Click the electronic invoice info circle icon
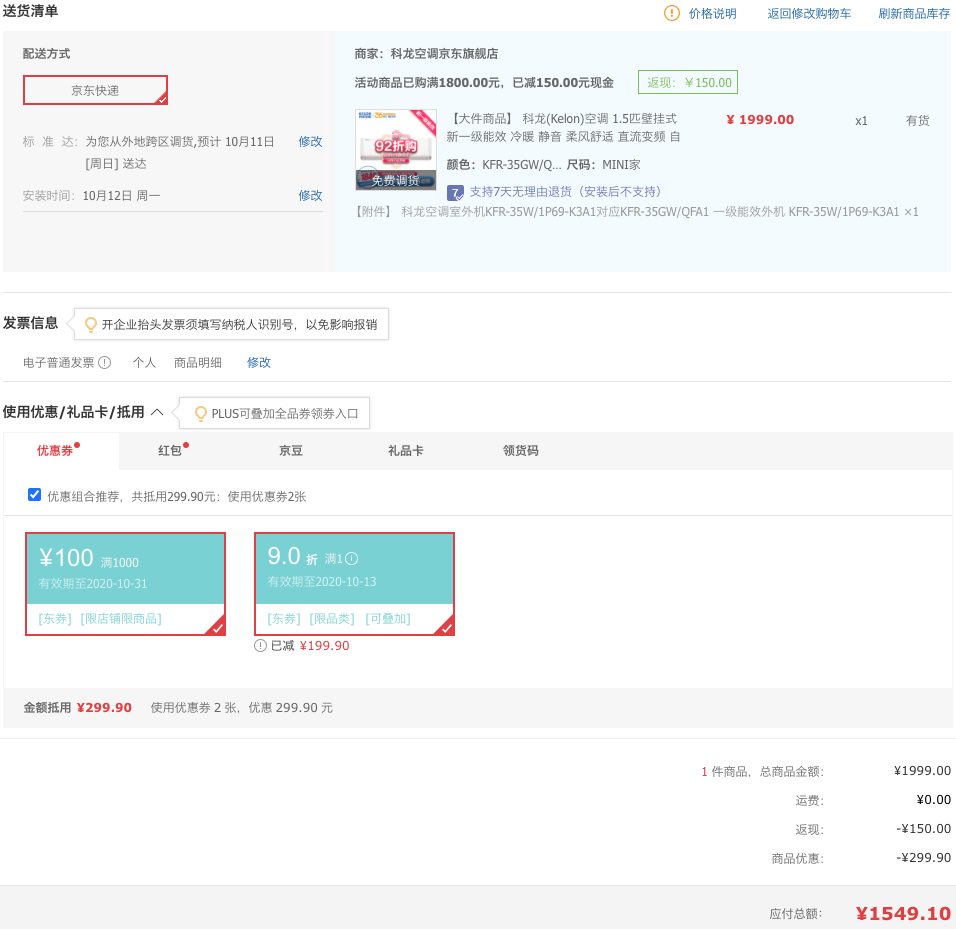The image size is (956, 929). (x=105, y=363)
